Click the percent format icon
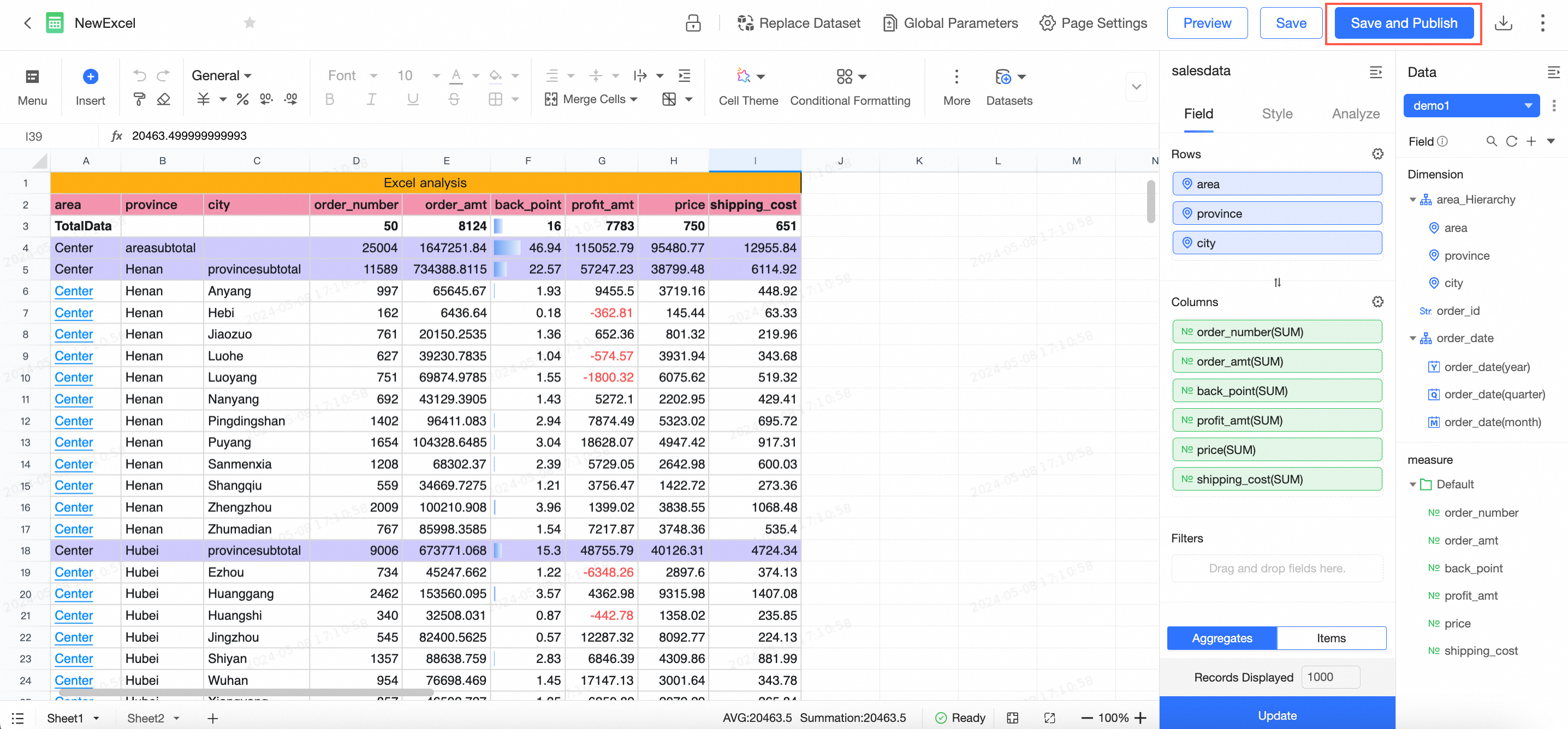1568x729 pixels. 242,99
